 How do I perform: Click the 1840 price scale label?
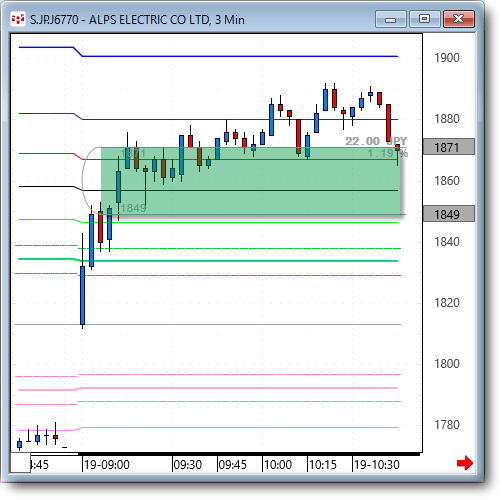pyautogui.click(x=447, y=242)
